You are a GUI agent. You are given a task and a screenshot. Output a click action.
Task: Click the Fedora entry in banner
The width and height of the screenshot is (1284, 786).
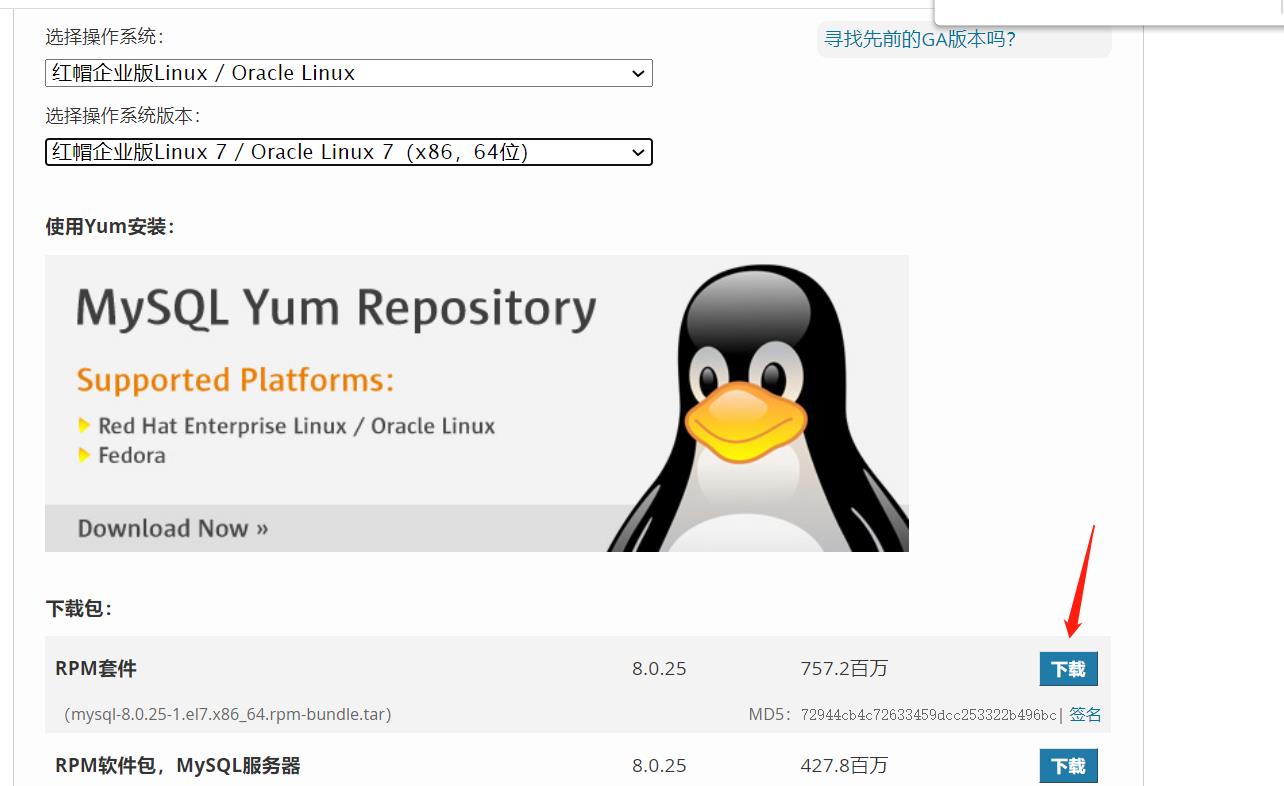132,455
